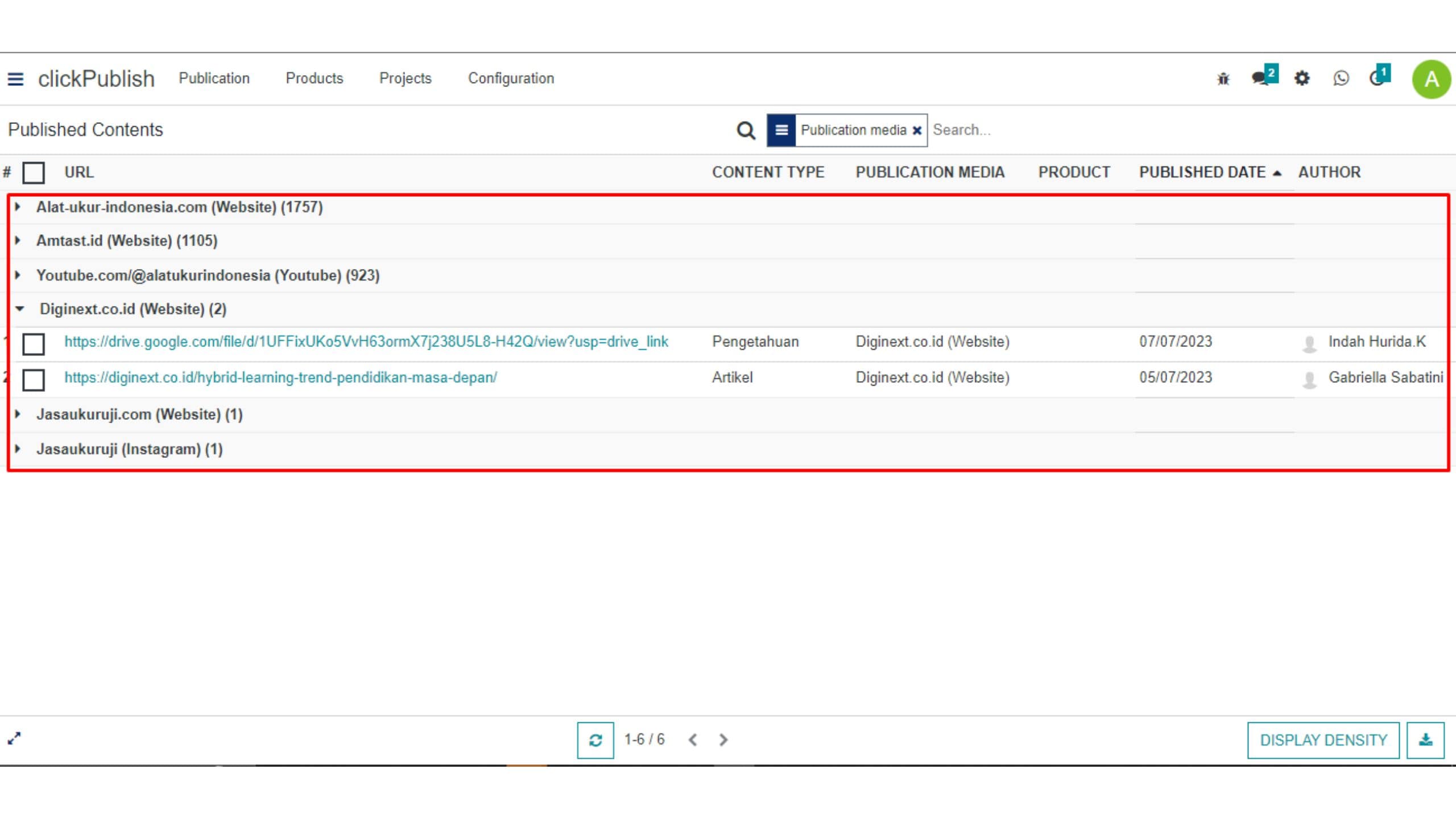
Task: Open the Publication menu
Action: (x=214, y=78)
